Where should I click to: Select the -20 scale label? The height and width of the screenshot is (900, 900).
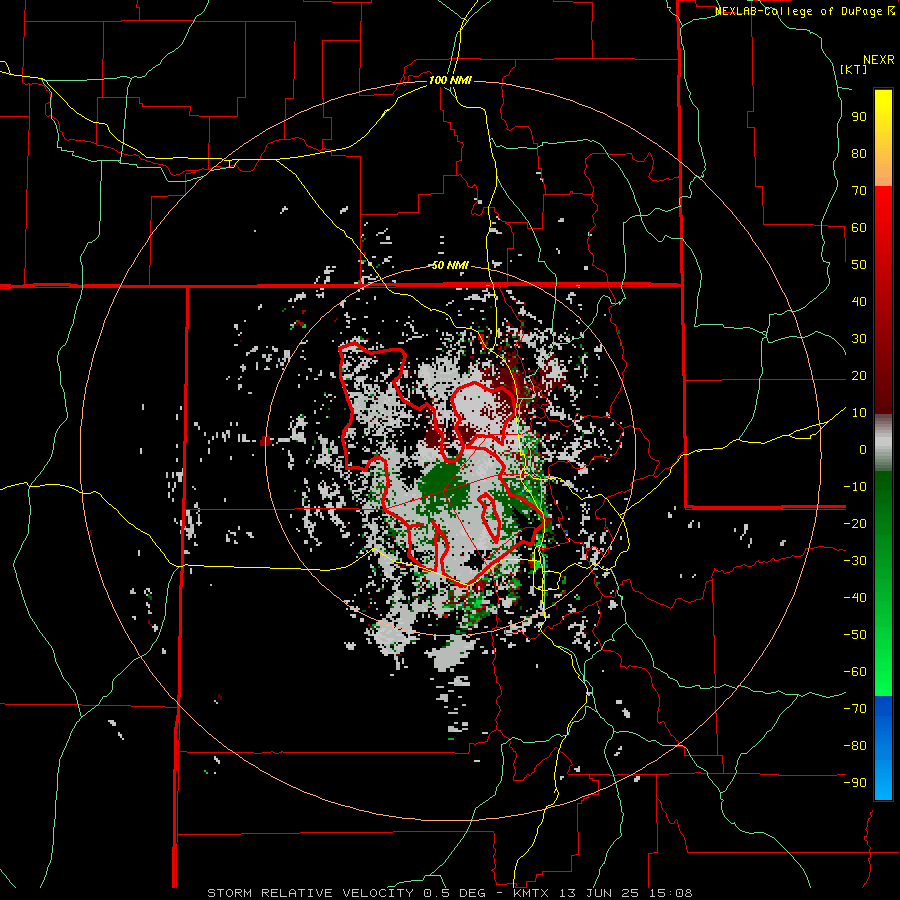pyautogui.click(x=855, y=523)
